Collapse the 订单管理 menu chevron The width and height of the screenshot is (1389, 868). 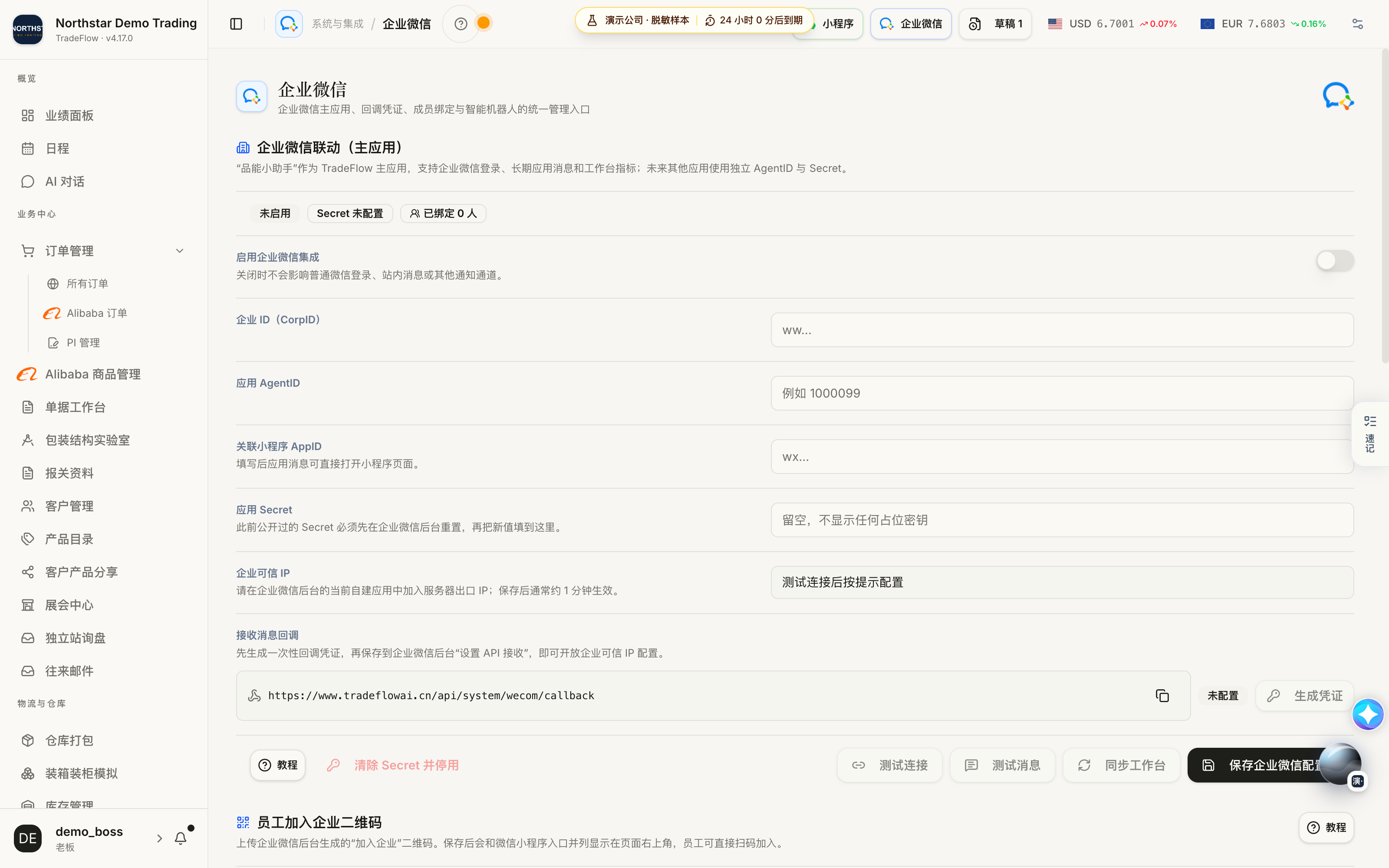point(180,251)
